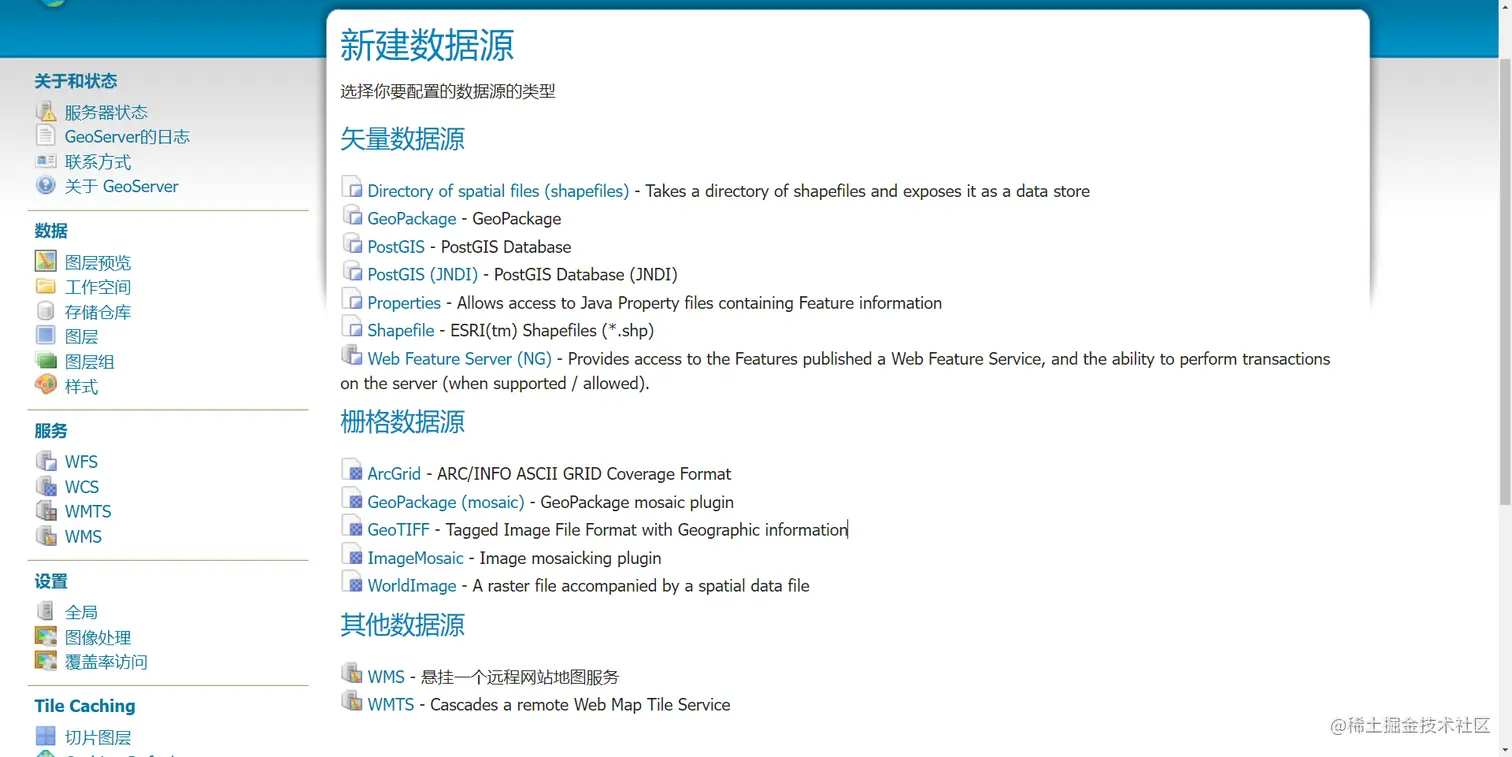Click the 图层预览 map icon

point(46,261)
